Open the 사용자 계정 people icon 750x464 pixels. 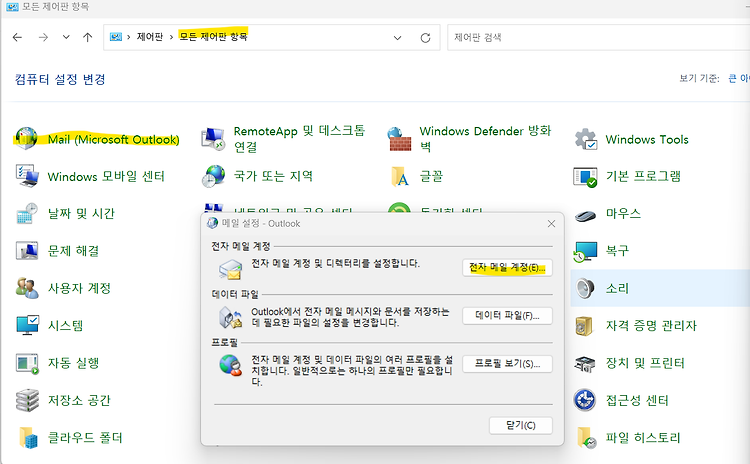27,288
